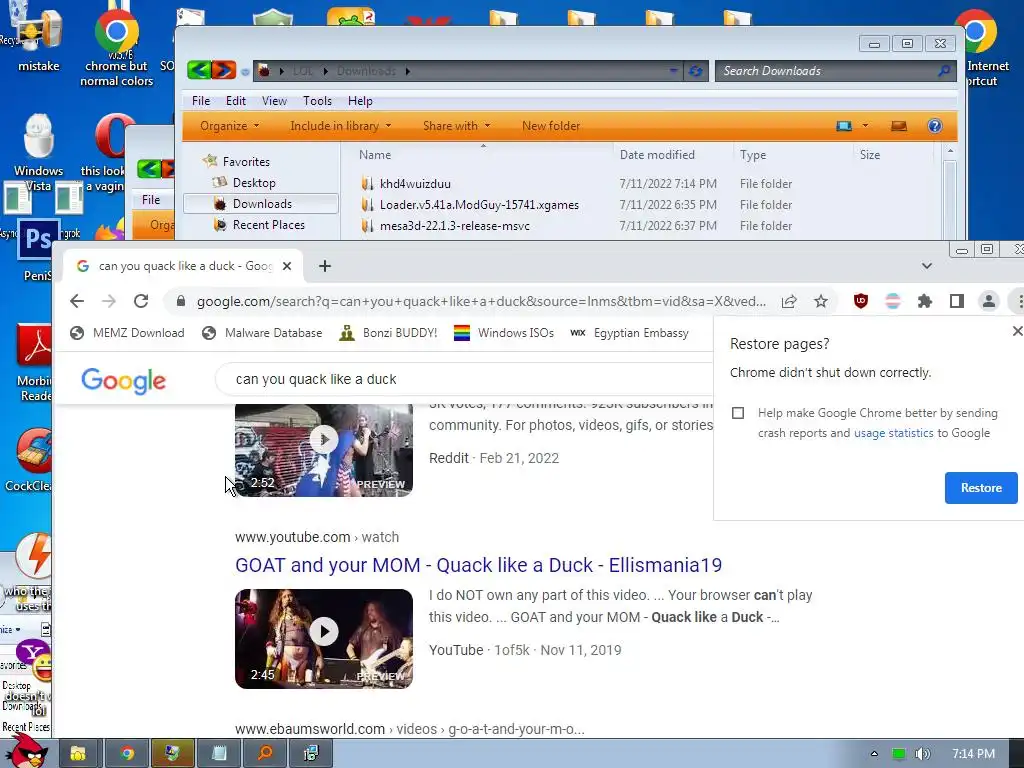1024x768 pixels.
Task: Select the 'mistake' desktop icon
Action: pos(39,39)
